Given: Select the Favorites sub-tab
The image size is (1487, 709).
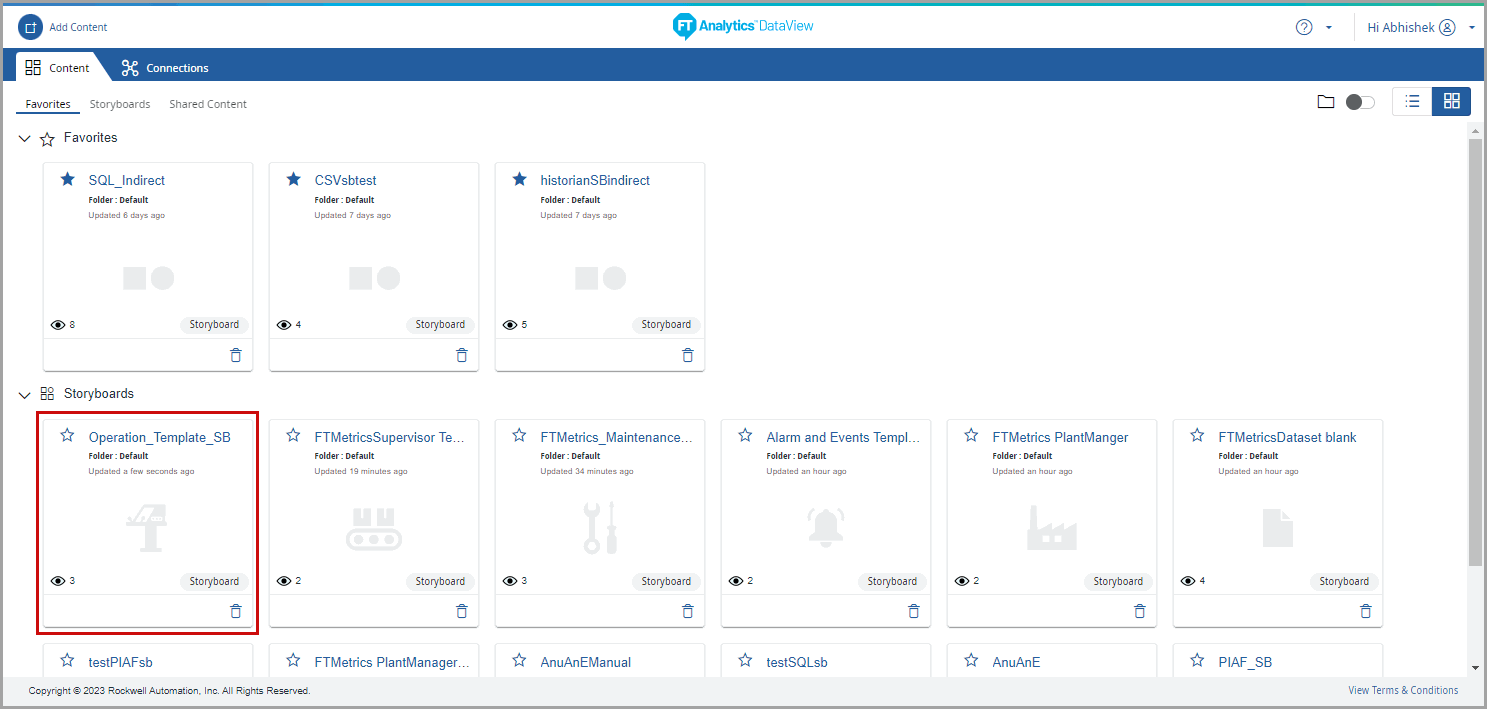Looking at the screenshot, I should point(48,104).
